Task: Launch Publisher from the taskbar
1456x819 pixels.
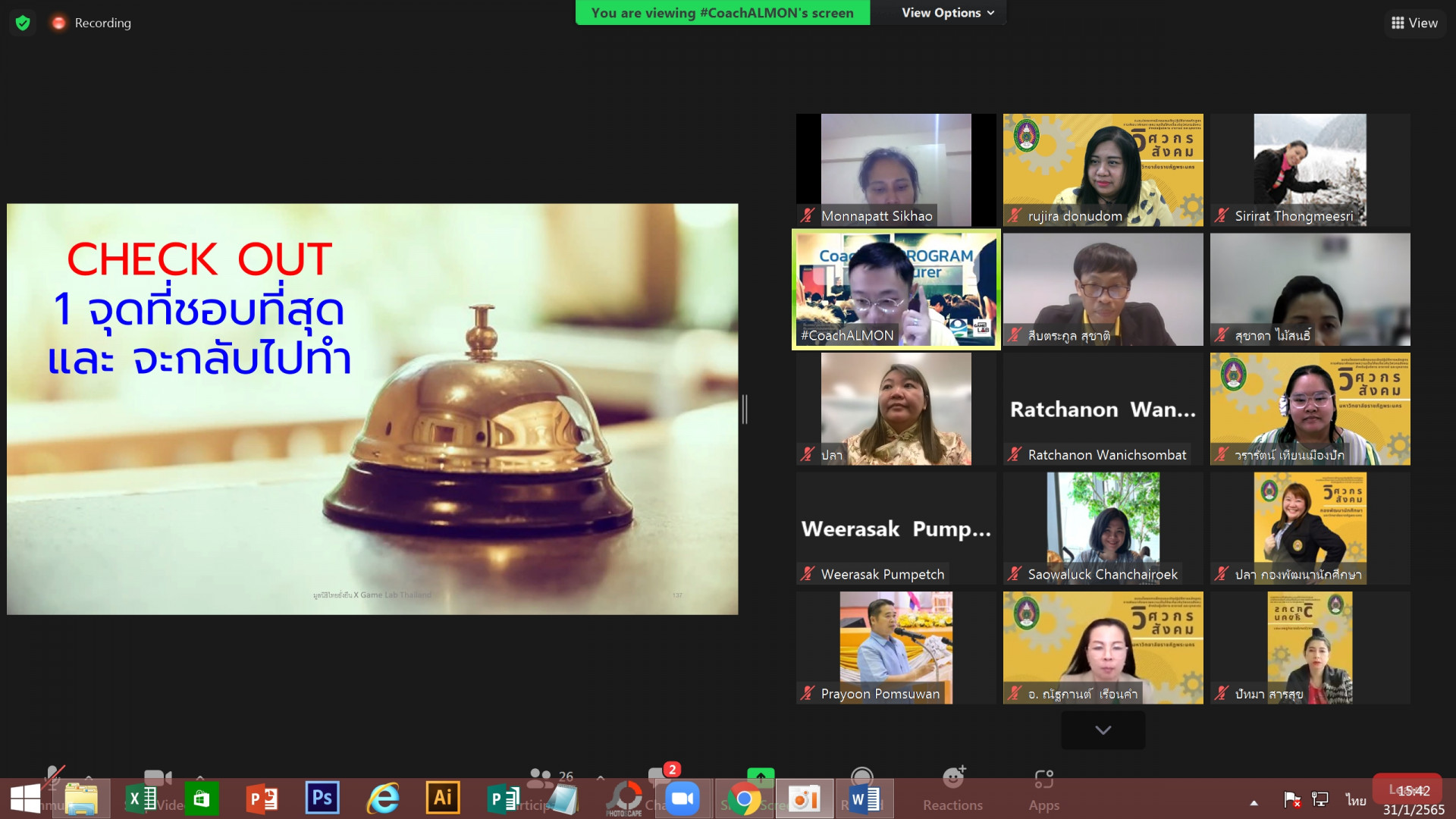Action: [504, 799]
